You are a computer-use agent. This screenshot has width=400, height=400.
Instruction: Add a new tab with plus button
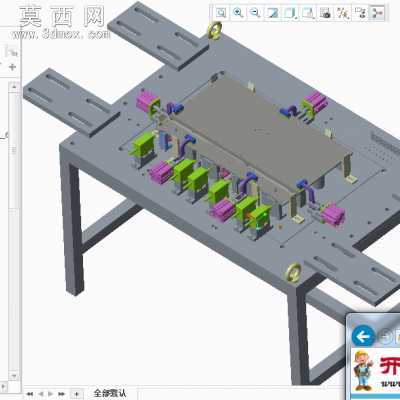77,394
